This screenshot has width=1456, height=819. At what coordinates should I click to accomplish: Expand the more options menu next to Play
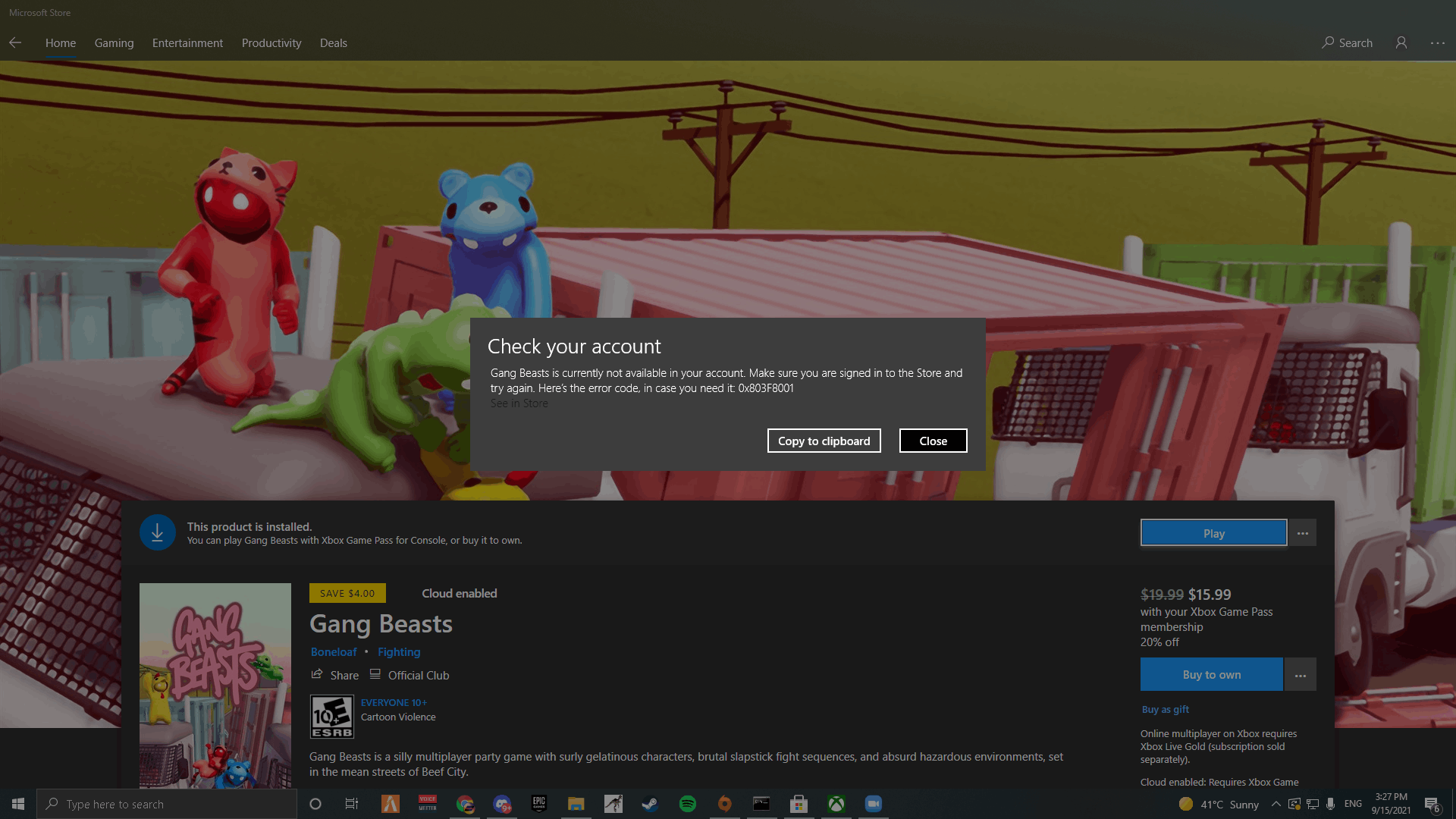[x=1302, y=532]
